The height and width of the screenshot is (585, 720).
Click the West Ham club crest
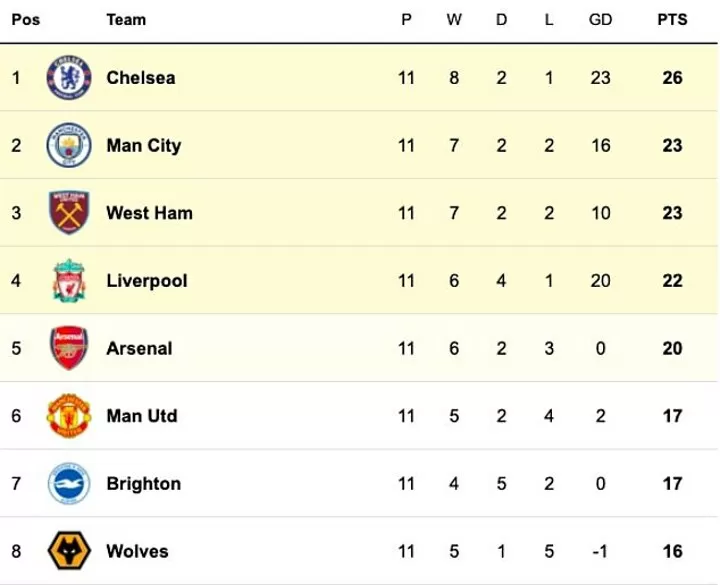69,213
